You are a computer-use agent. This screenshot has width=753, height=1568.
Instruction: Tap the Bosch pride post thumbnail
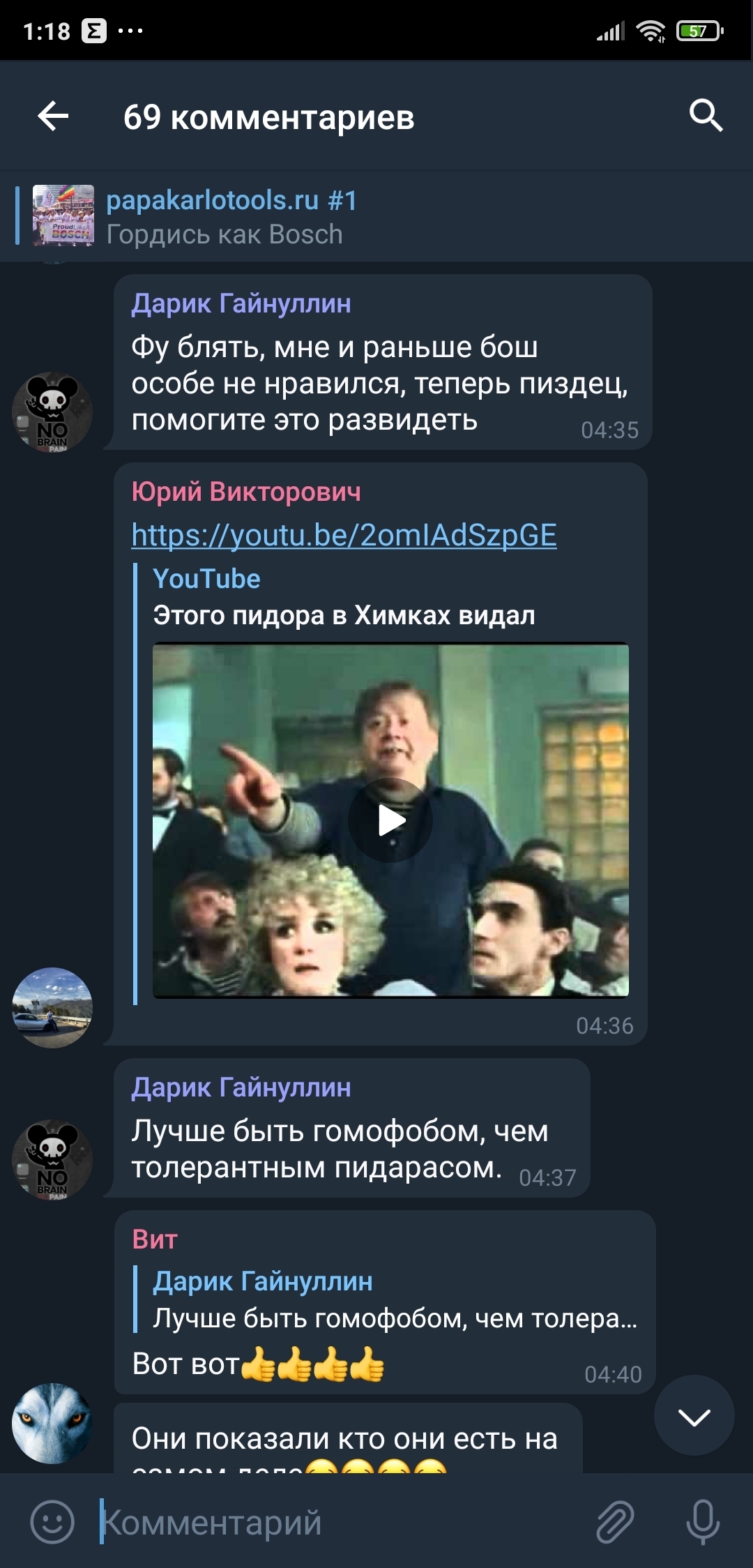(x=63, y=216)
